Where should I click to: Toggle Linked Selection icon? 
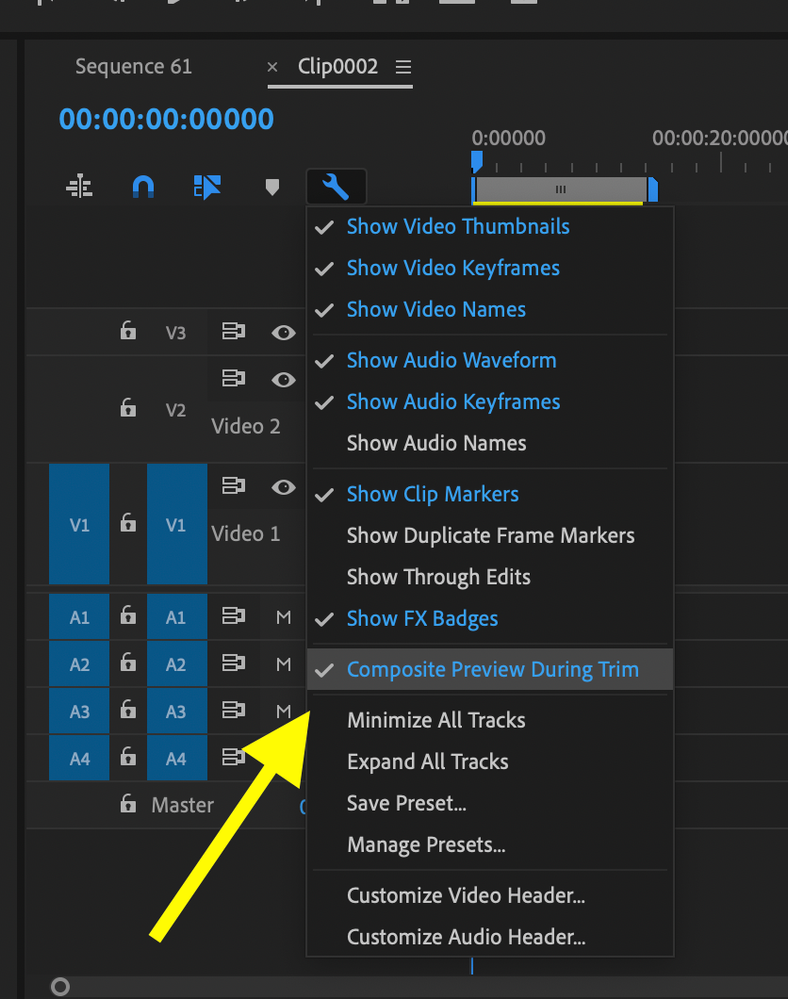[208, 186]
